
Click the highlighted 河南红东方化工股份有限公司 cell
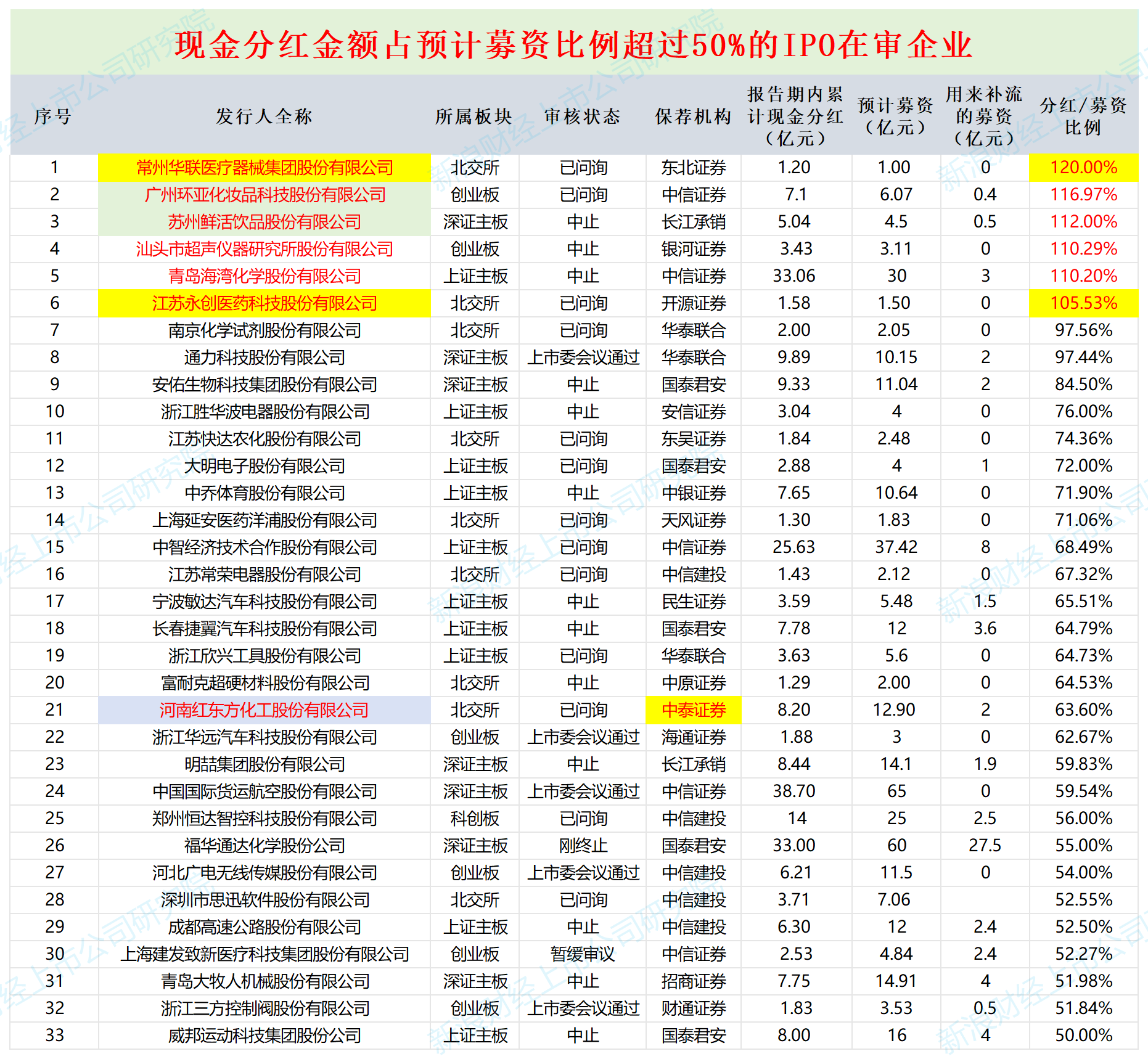264,710
